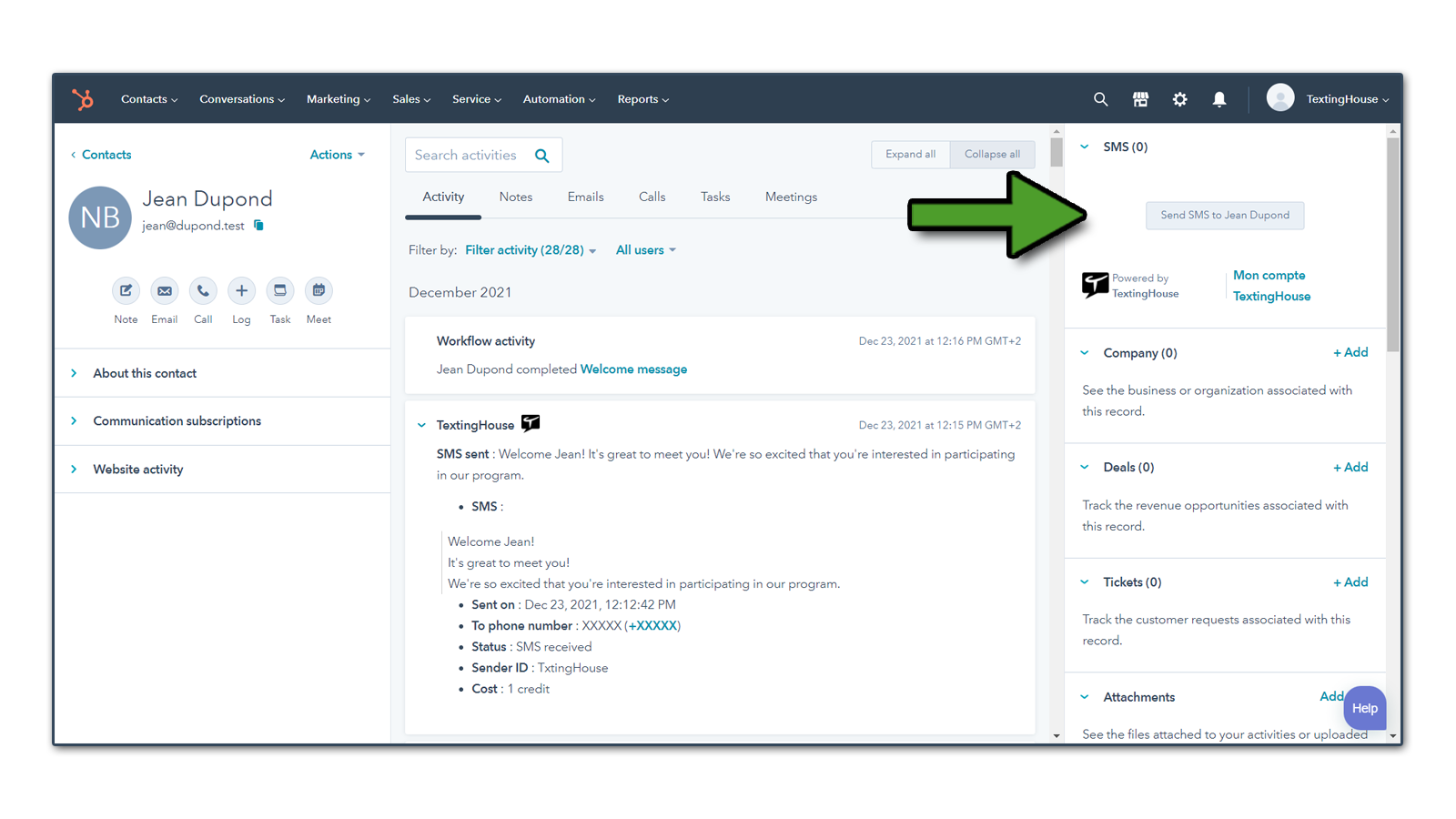The width and height of the screenshot is (1456, 819).
Task: Log an activity via the Log icon
Action: point(240,289)
